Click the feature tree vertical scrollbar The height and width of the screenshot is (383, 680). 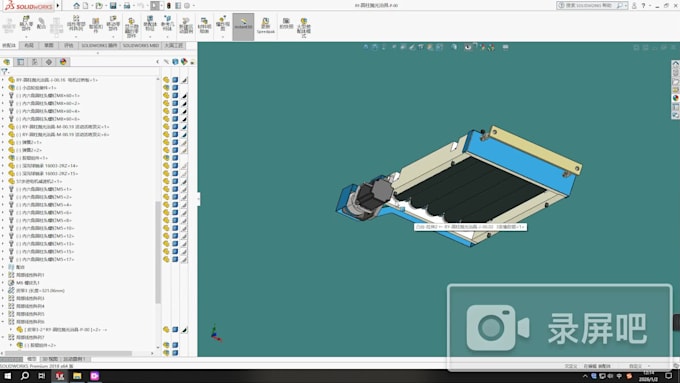coord(158,252)
